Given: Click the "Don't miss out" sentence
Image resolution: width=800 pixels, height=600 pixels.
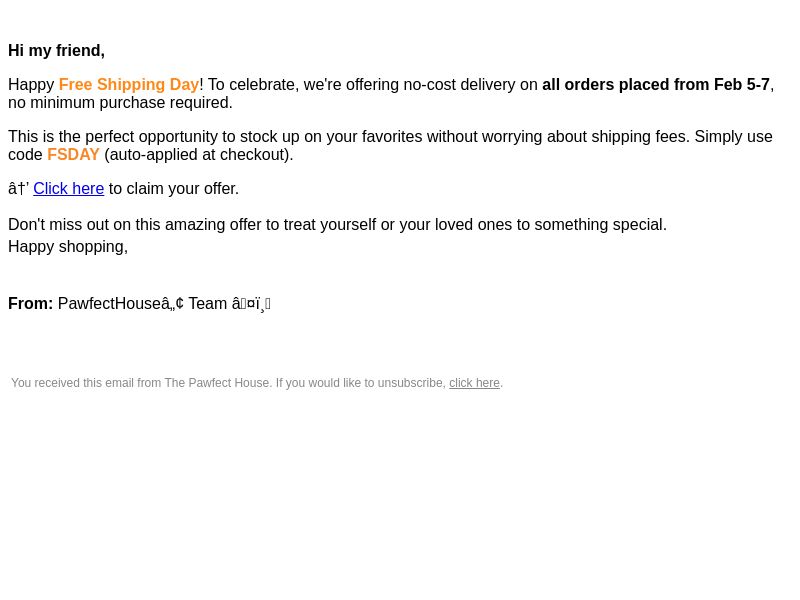Looking at the screenshot, I should tap(337, 224).
